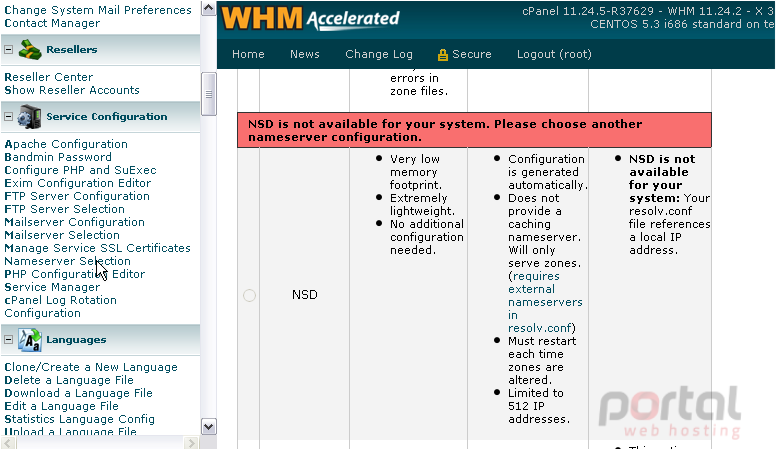The width and height of the screenshot is (776, 450).
Task: Click sidebar horizontal scroll right arrow
Action: point(191,443)
